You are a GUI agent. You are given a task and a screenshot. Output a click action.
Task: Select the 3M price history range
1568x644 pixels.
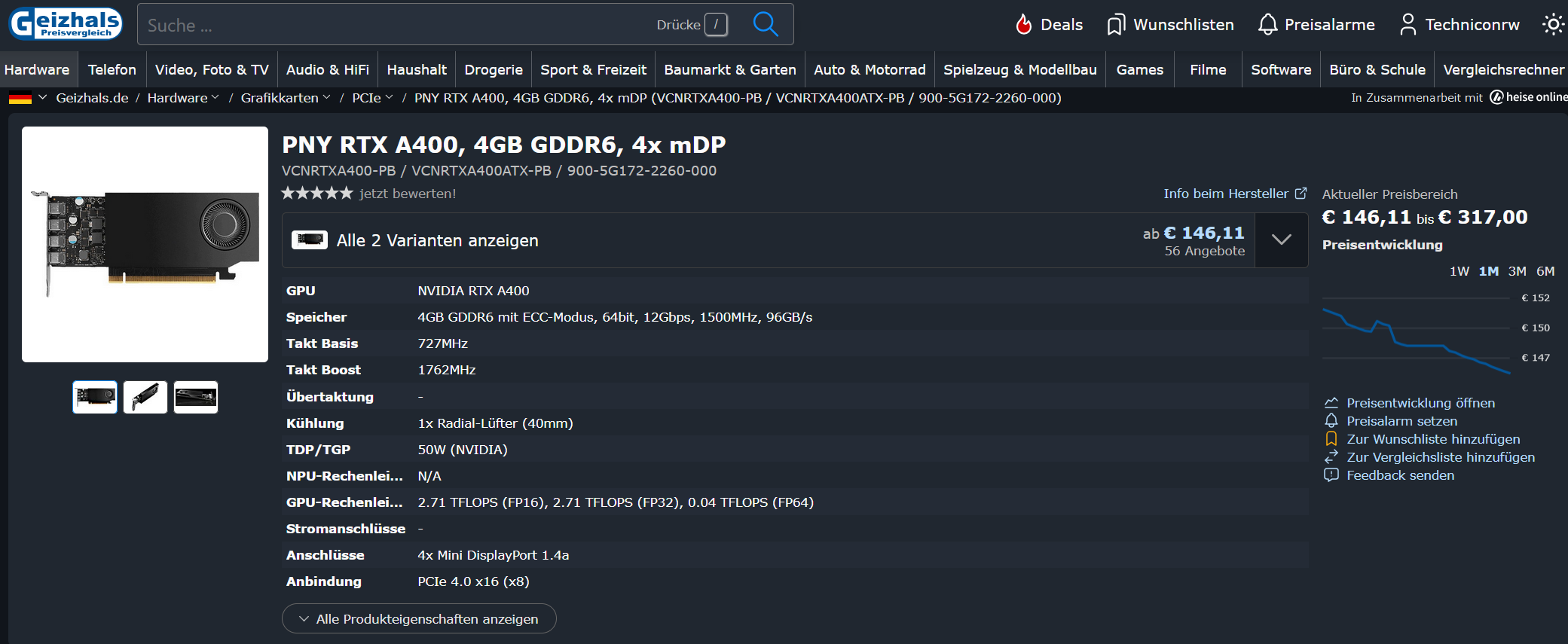(x=1518, y=271)
